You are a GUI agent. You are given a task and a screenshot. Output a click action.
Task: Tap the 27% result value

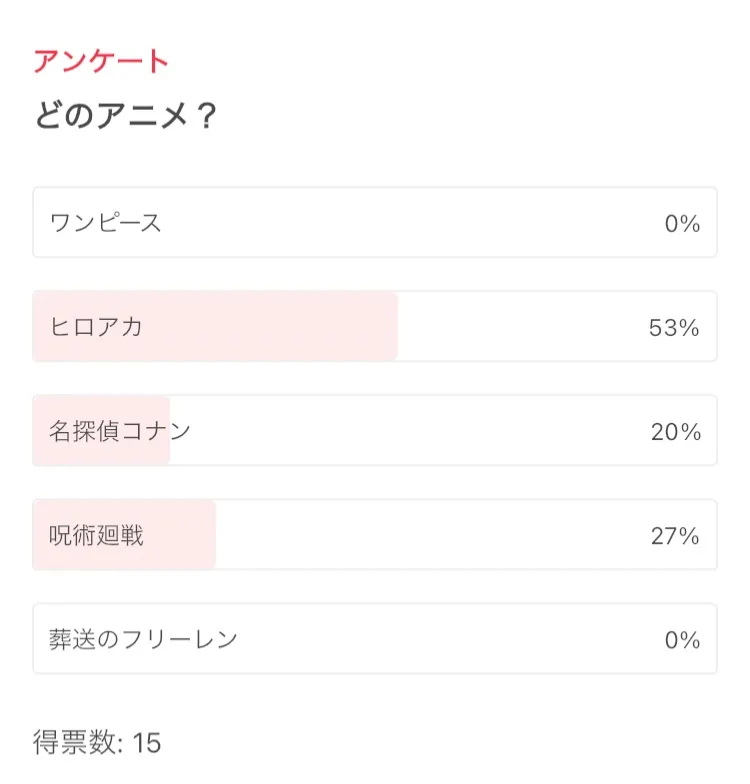675,536
